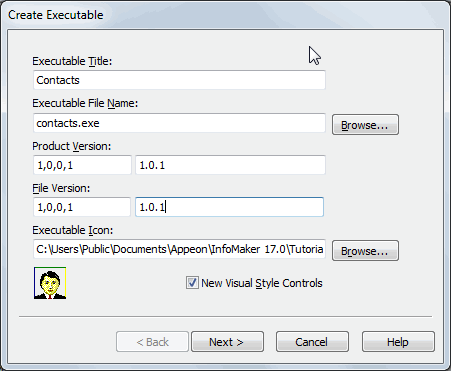This screenshot has width=451, height=371.
Task: Toggle New Visual Style Controls checkbox
Action: pyautogui.click(x=192, y=283)
